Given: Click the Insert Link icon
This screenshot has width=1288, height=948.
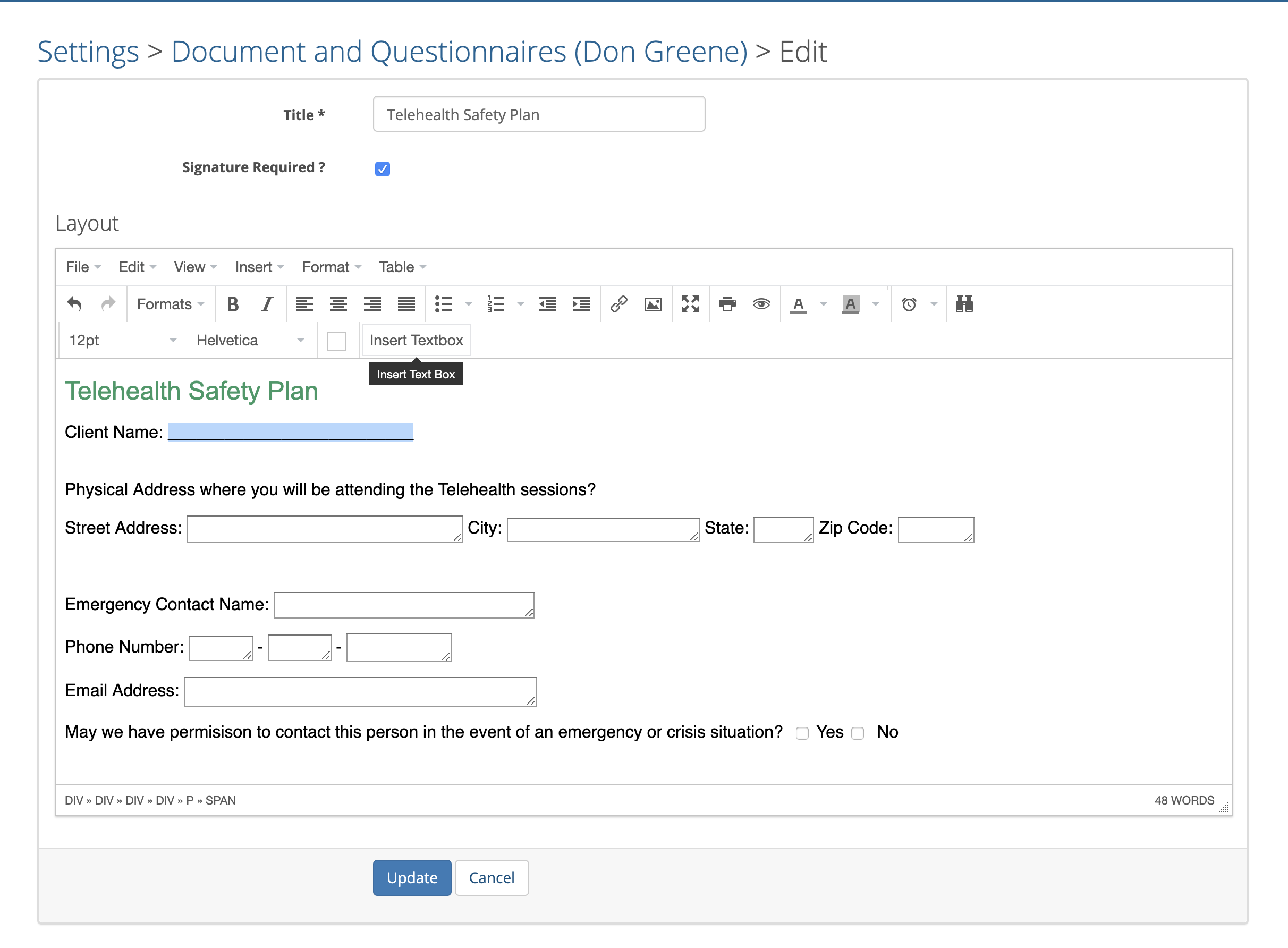Looking at the screenshot, I should pos(620,304).
